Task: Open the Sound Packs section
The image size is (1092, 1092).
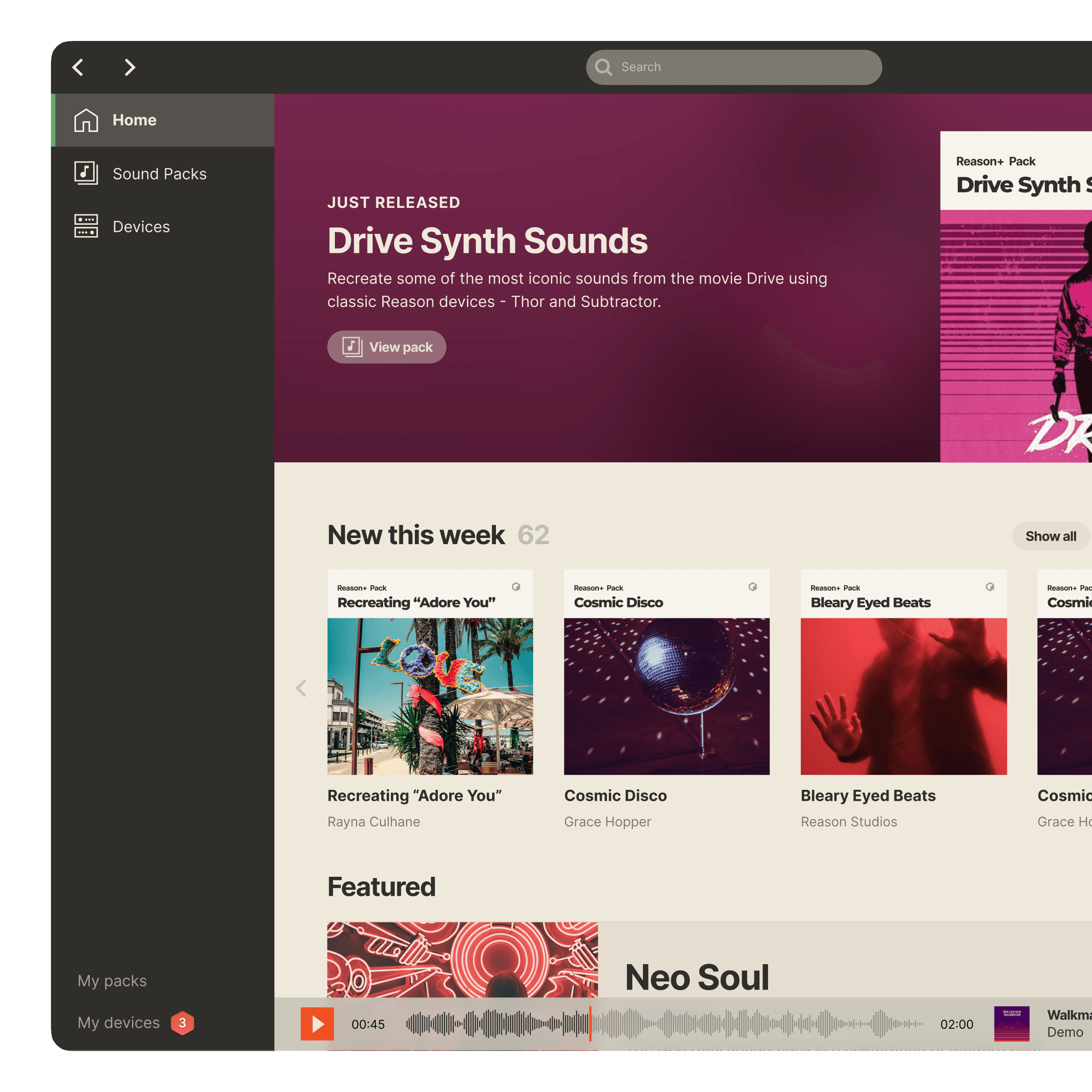Action: coord(159,173)
